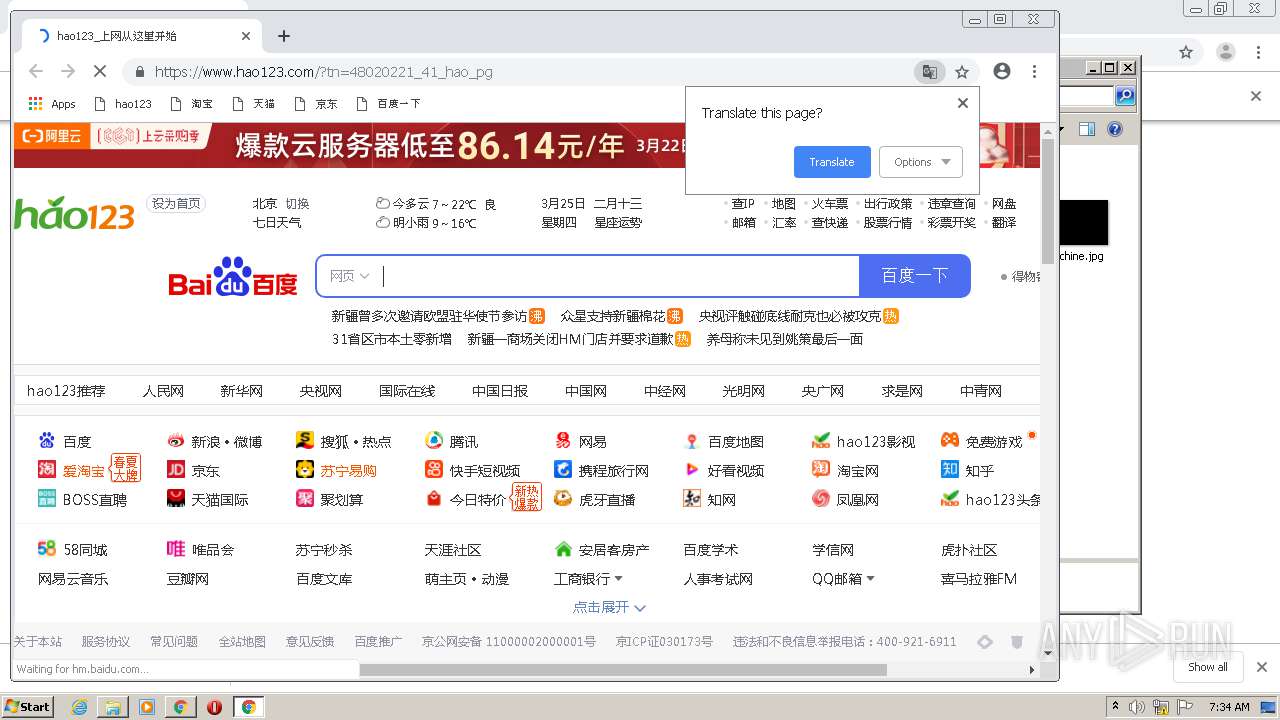Open Chrome's three-dot menu
The image size is (1280, 720).
click(x=1034, y=72)
